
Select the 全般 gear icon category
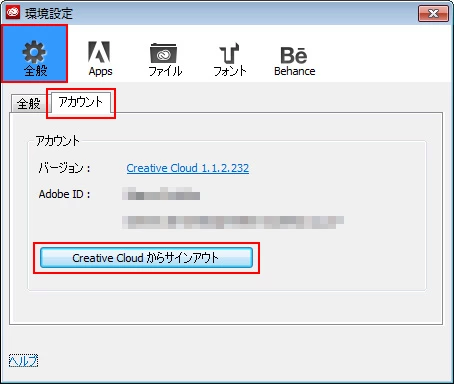click(34, 54)
